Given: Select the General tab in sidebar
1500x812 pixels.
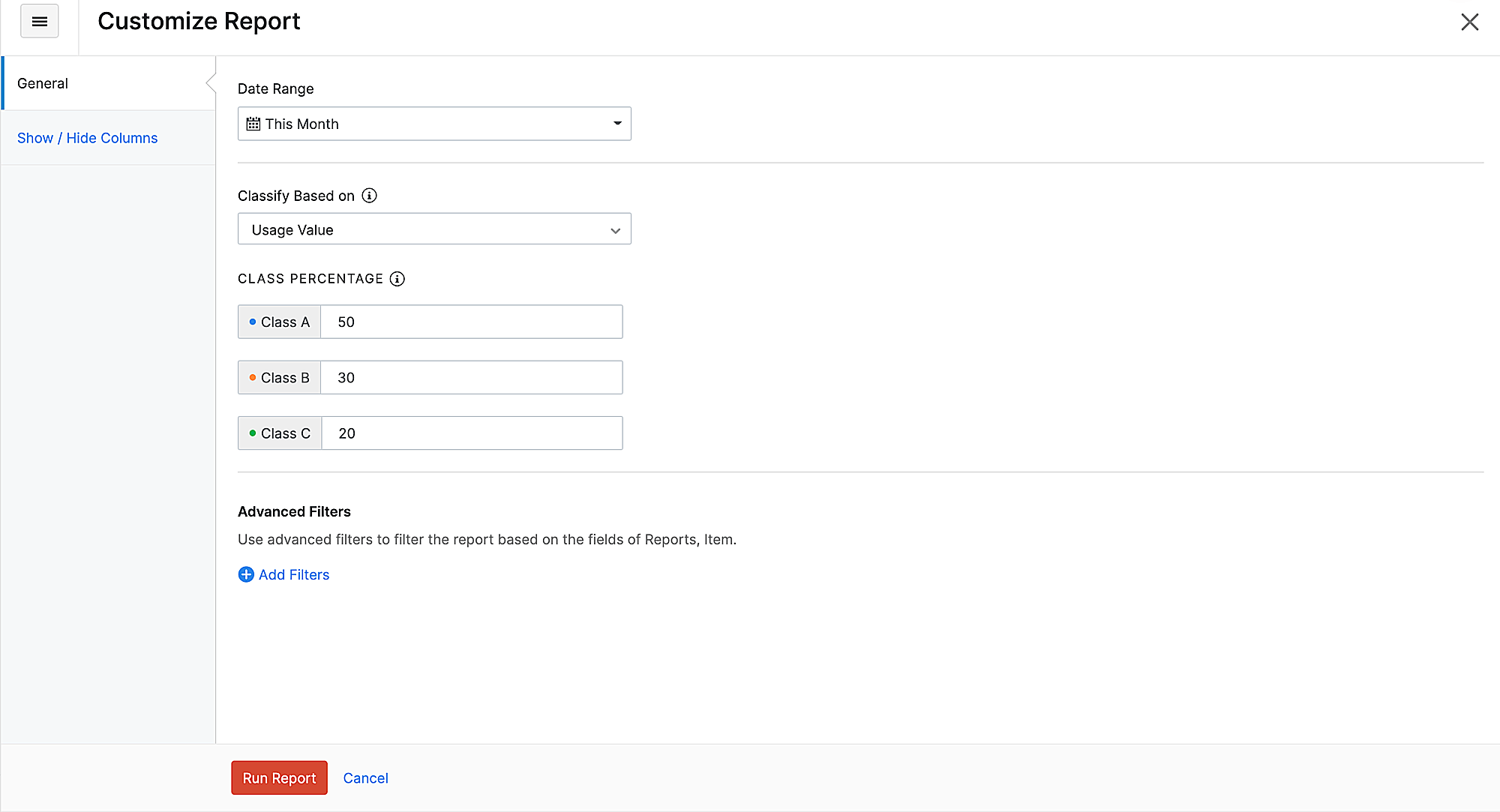Looking at the screenshot, I should coord(42,83).
